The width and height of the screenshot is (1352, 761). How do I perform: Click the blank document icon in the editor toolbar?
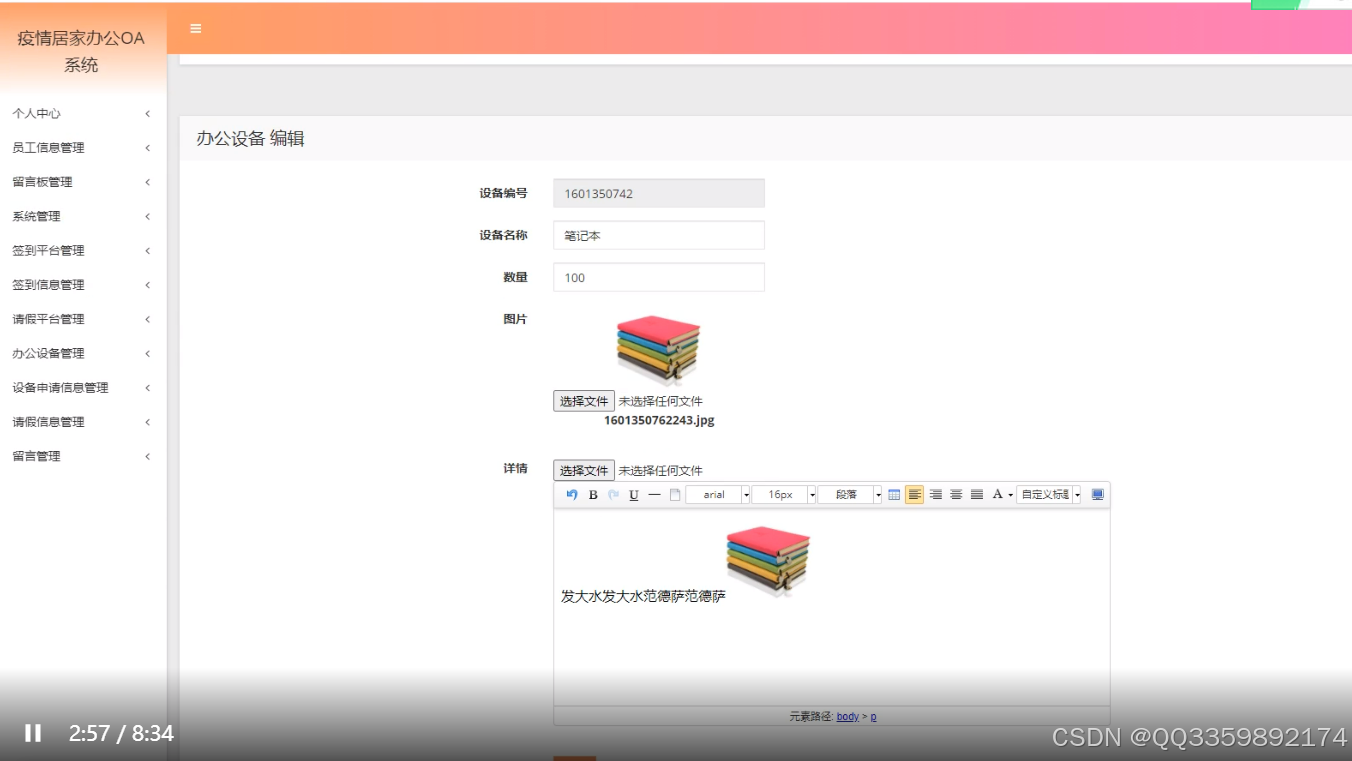point(675,495)
